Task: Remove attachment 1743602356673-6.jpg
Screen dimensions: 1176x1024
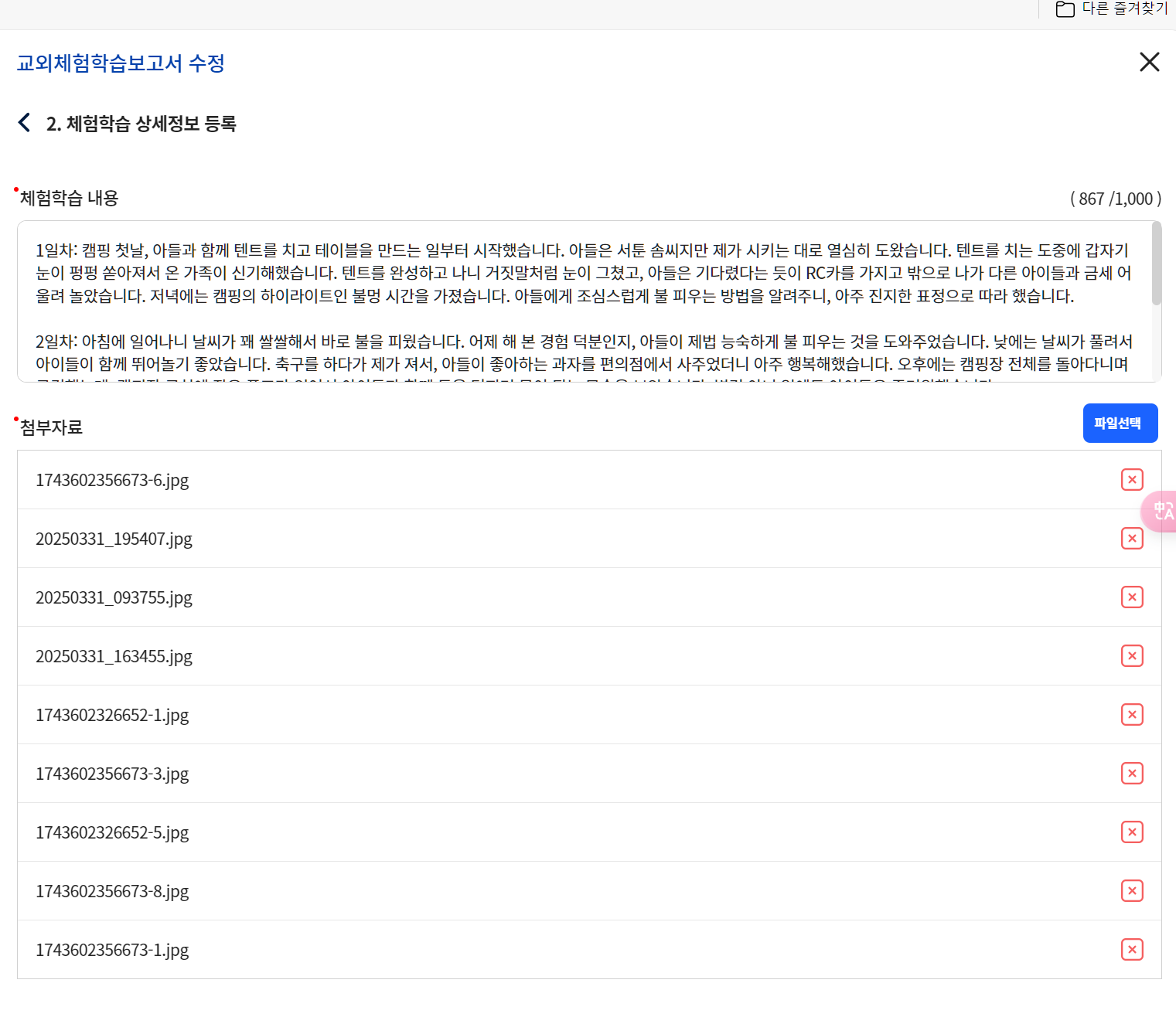Action: (x=1132, y=479)
